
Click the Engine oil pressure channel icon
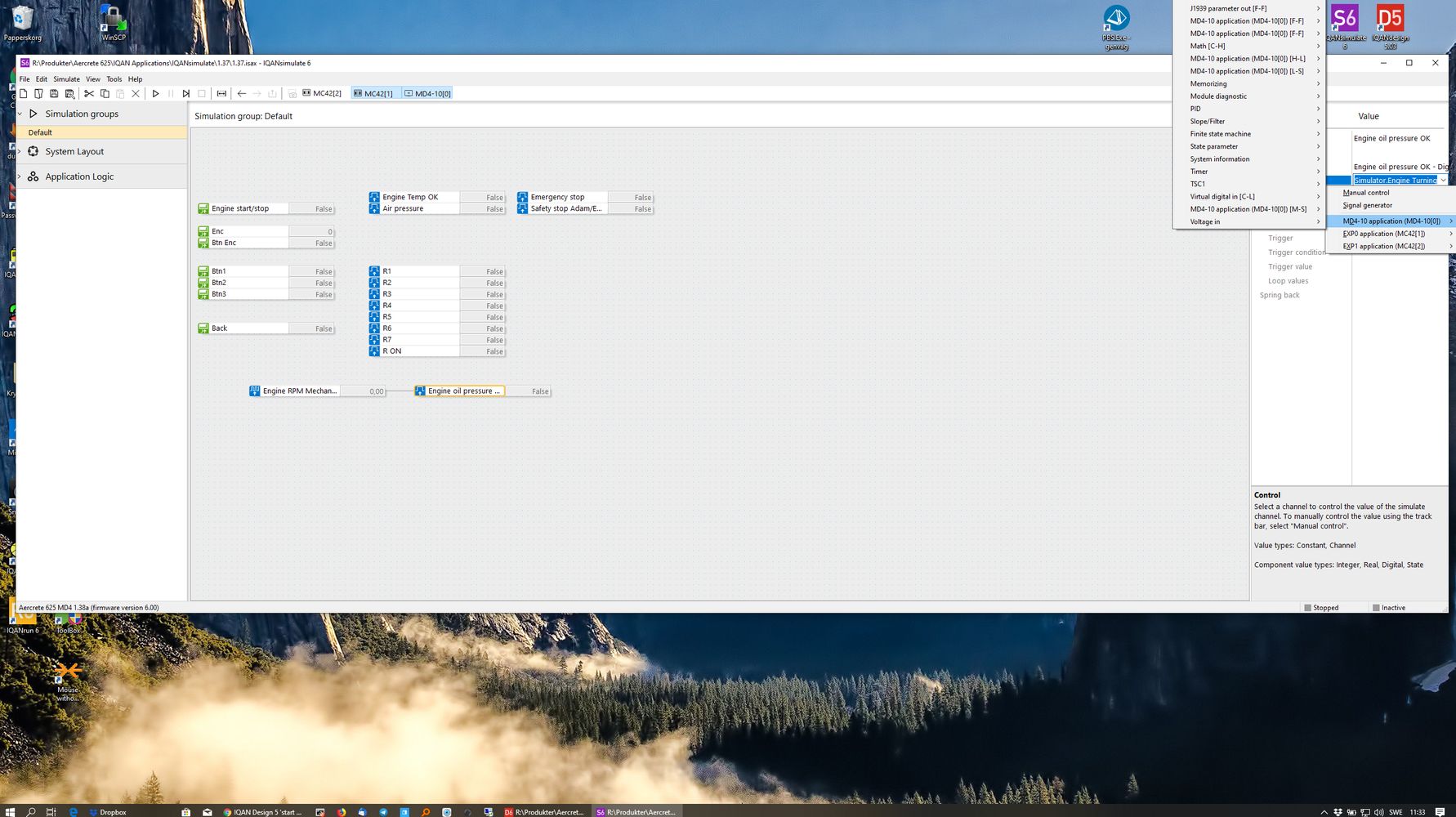pyautogui.click(x=420, y=391)
